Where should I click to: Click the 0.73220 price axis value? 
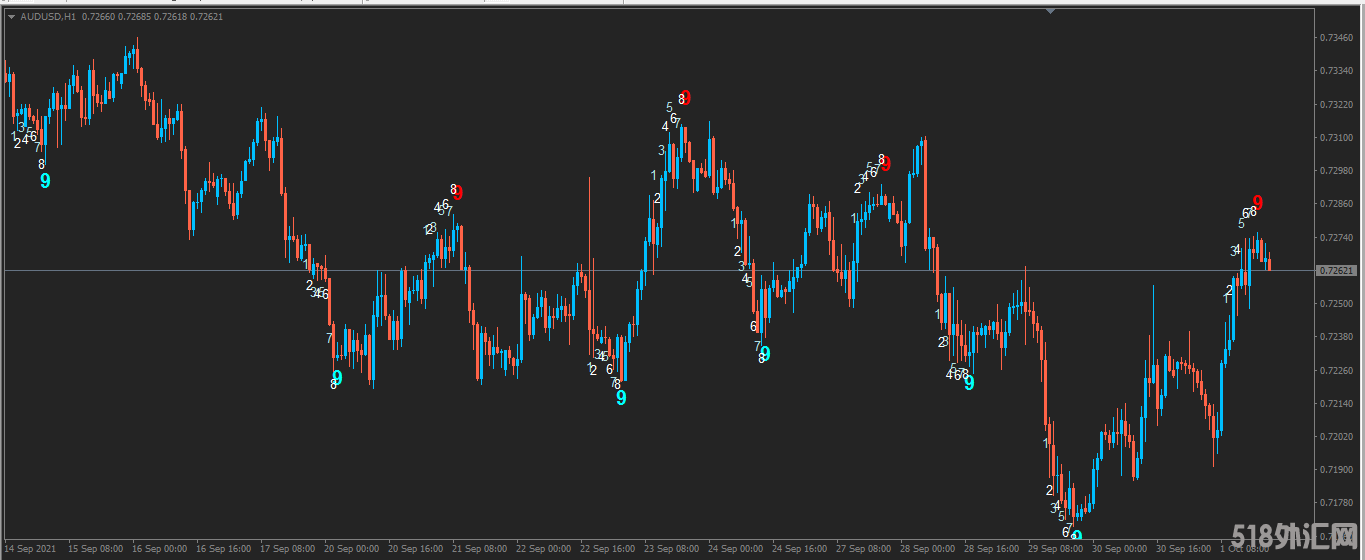[1334, 104]
